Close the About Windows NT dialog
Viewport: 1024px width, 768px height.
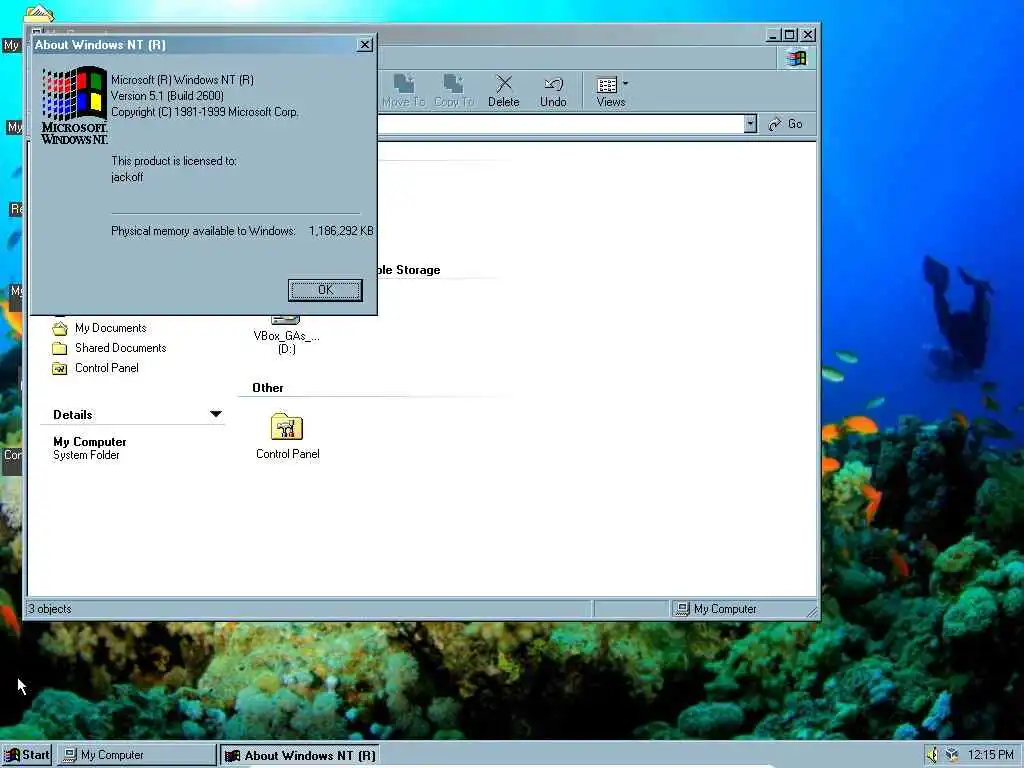pyautogui.click(x=365, y=44)
